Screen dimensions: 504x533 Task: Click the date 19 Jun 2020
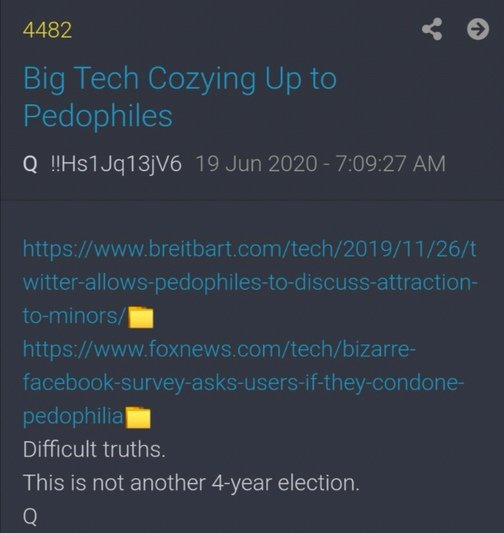pos(257,164)
